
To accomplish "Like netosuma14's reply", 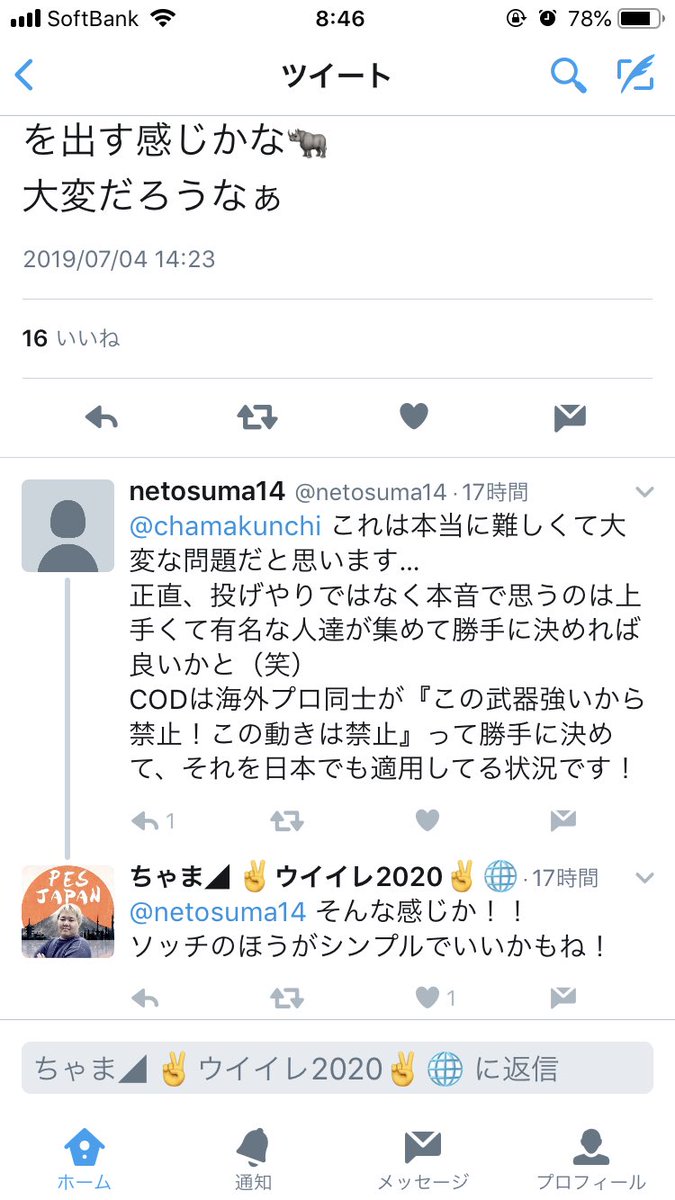I will (427, 821).
